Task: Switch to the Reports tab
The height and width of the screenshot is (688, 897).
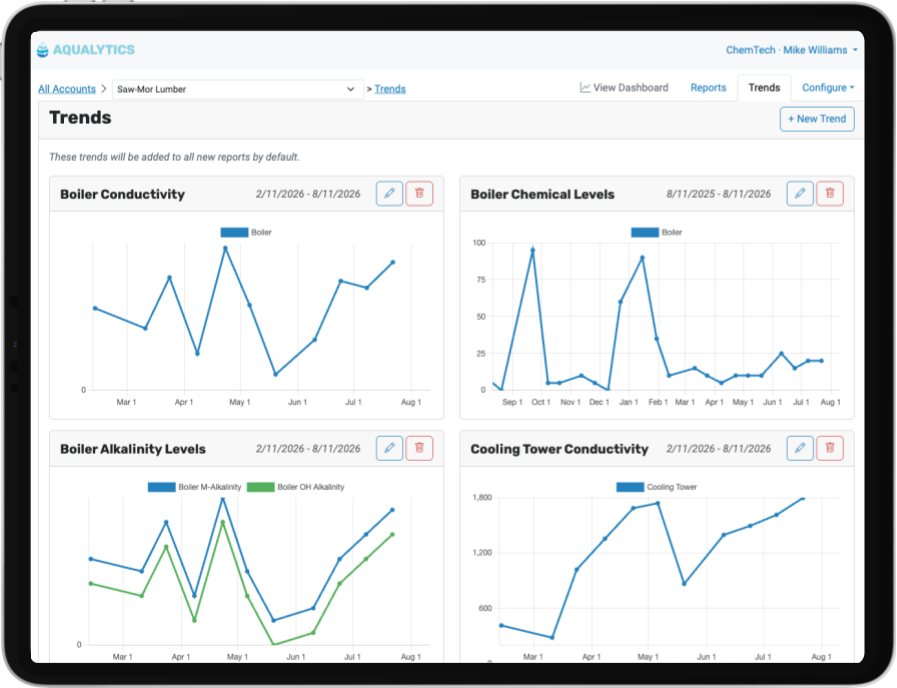Action: pos(708,88)
